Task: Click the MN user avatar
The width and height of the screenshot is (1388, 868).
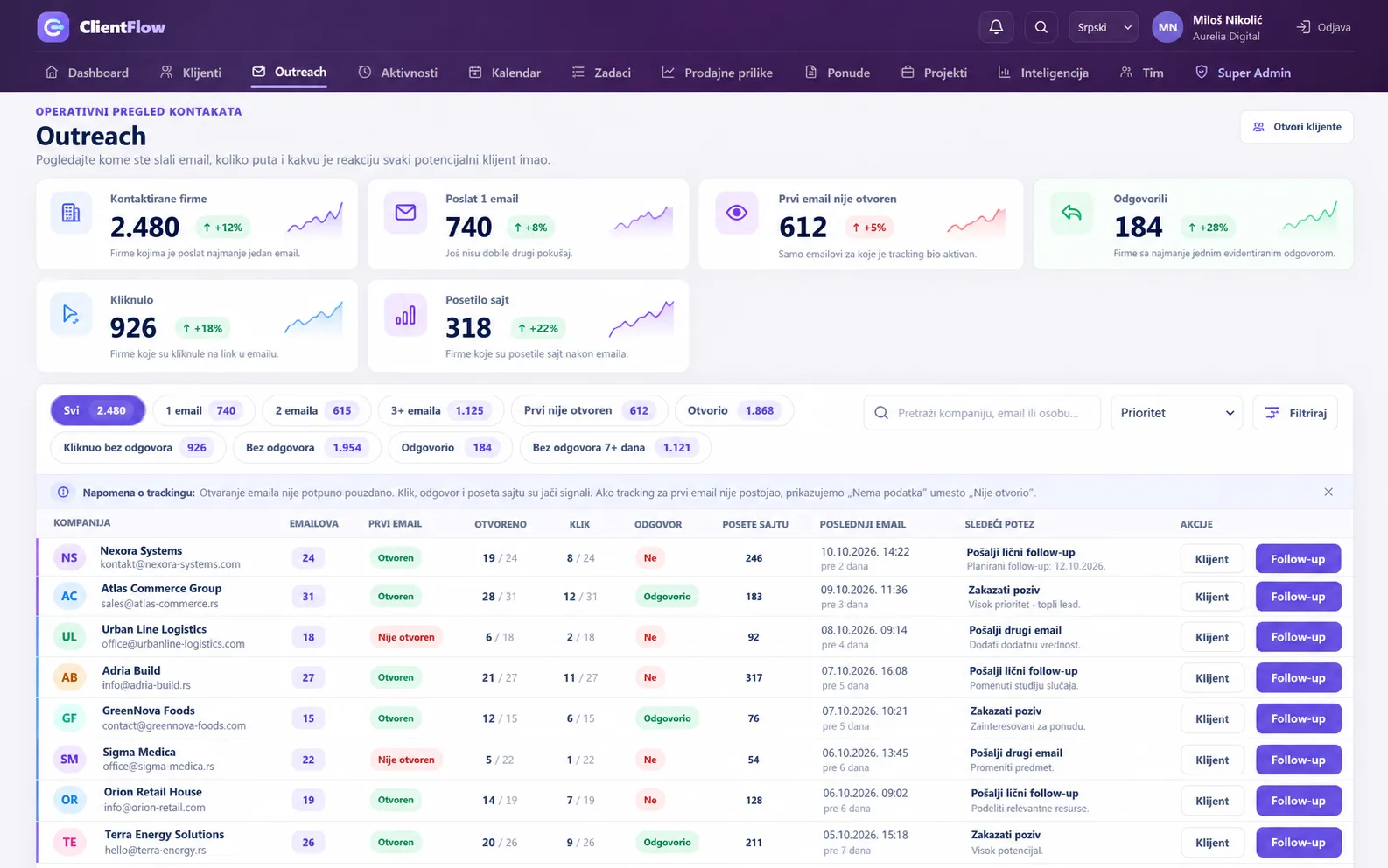Action: pyautogui.click(x=1167, y=27)
